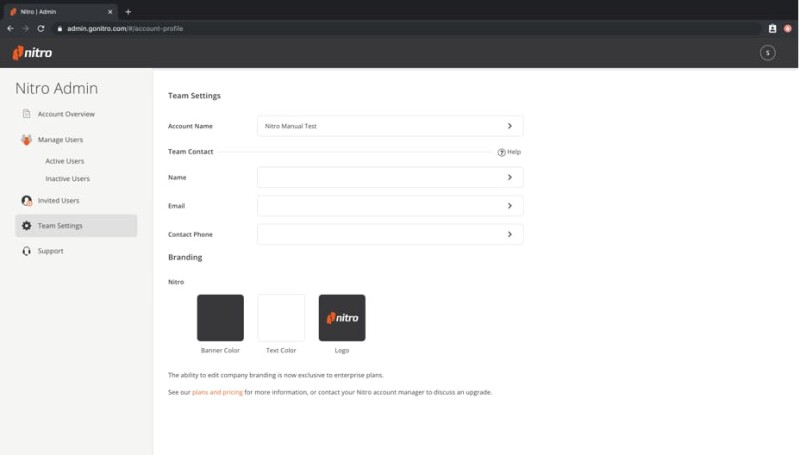800x455 pixels.
Task: Click the padlock site info icon
Action: [60, 29]
